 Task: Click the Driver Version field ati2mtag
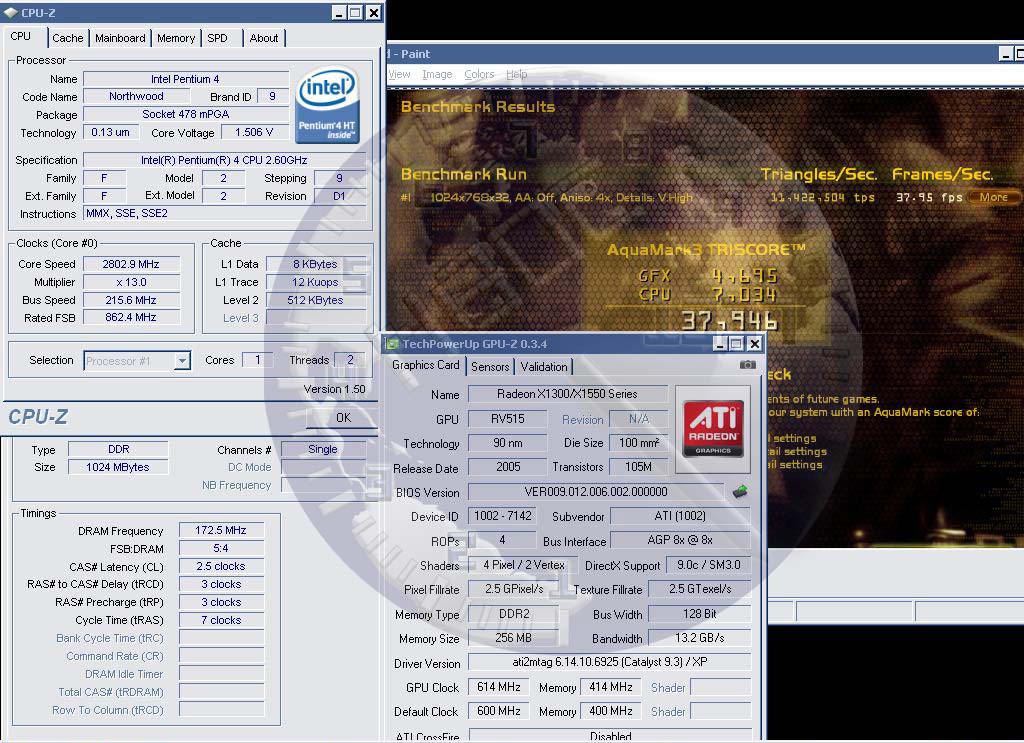tap(609, 662)
